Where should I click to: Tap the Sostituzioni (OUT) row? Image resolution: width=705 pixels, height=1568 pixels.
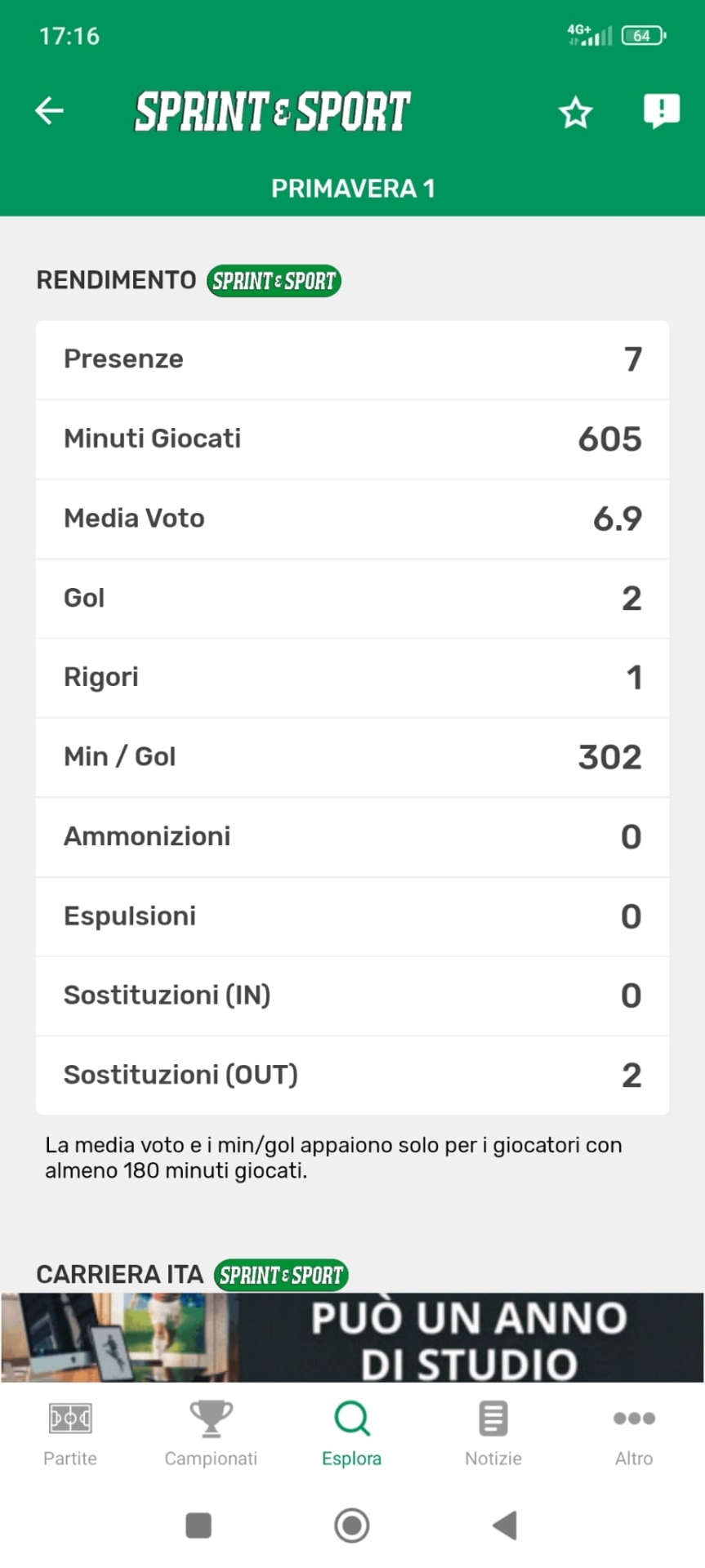[x=352, y=1075]
